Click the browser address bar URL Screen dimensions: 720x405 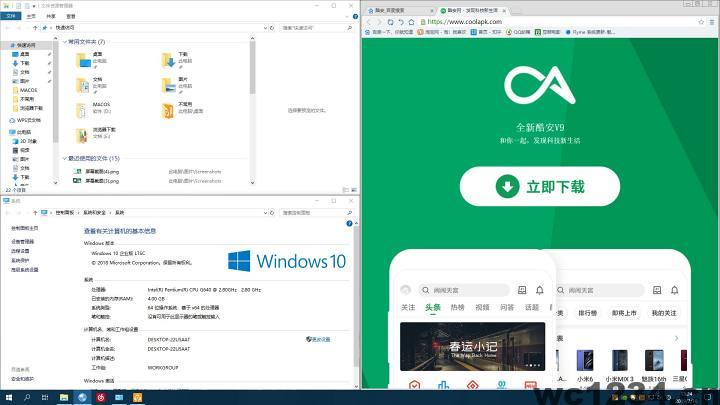click(464, 22)
